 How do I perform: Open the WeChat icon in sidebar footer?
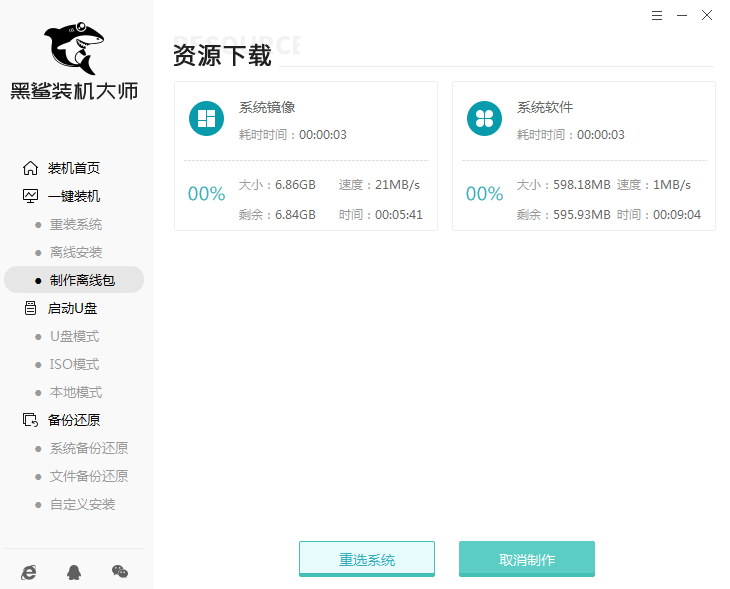(119, 571)
